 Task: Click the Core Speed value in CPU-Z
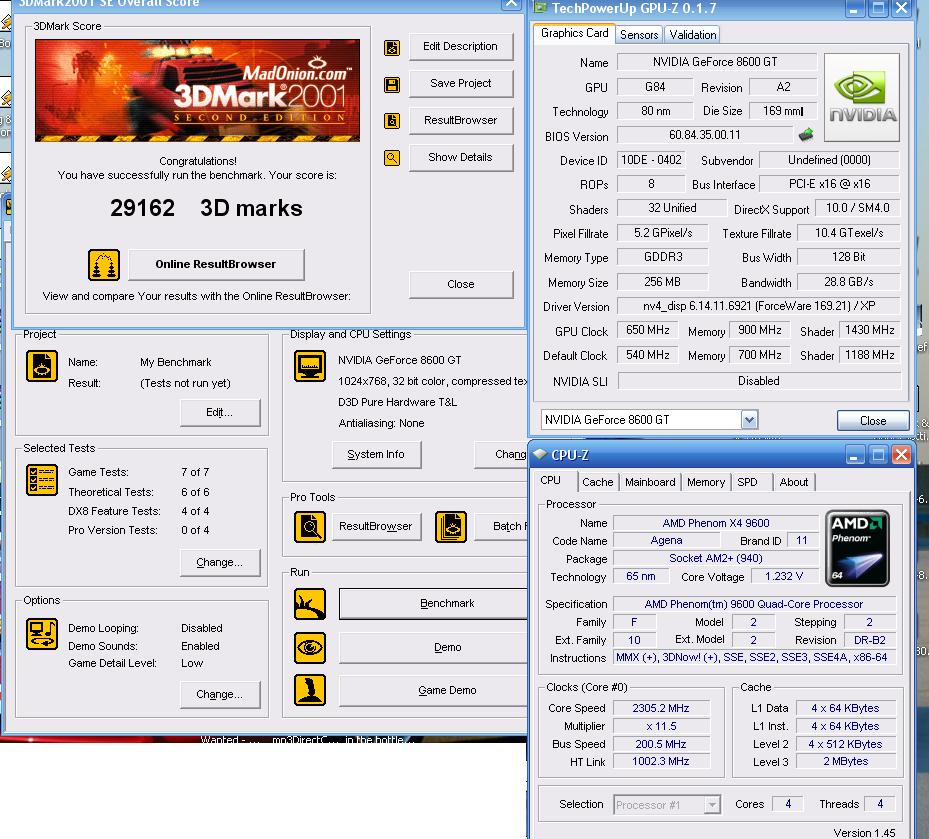click(x=661, y=708)
